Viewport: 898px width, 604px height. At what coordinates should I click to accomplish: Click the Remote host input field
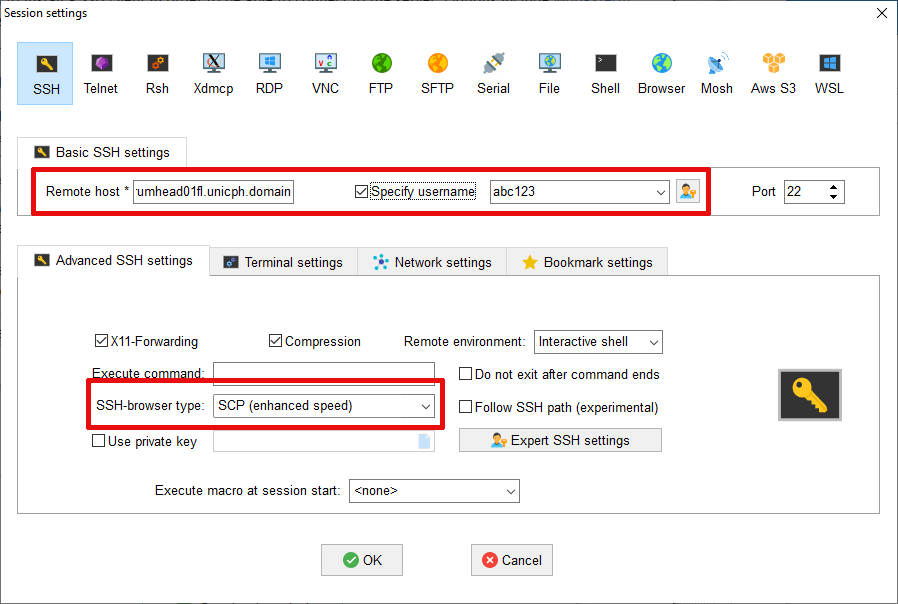[214, 191]
